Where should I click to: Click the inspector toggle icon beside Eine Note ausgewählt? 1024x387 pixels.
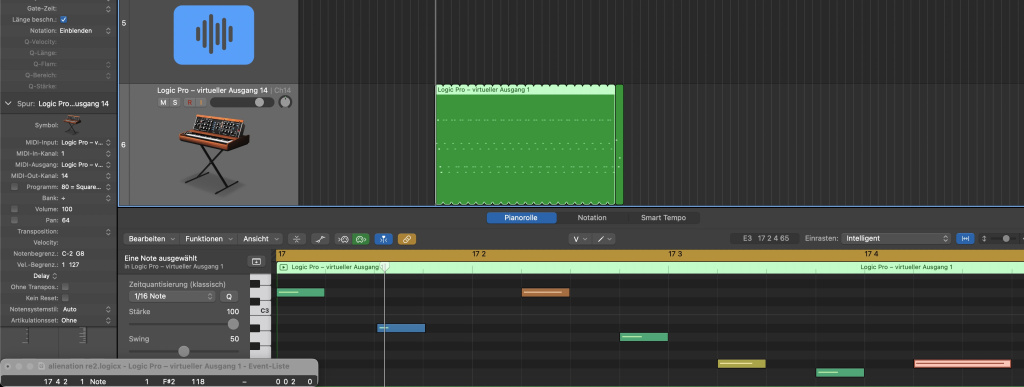tap(257, 262)
